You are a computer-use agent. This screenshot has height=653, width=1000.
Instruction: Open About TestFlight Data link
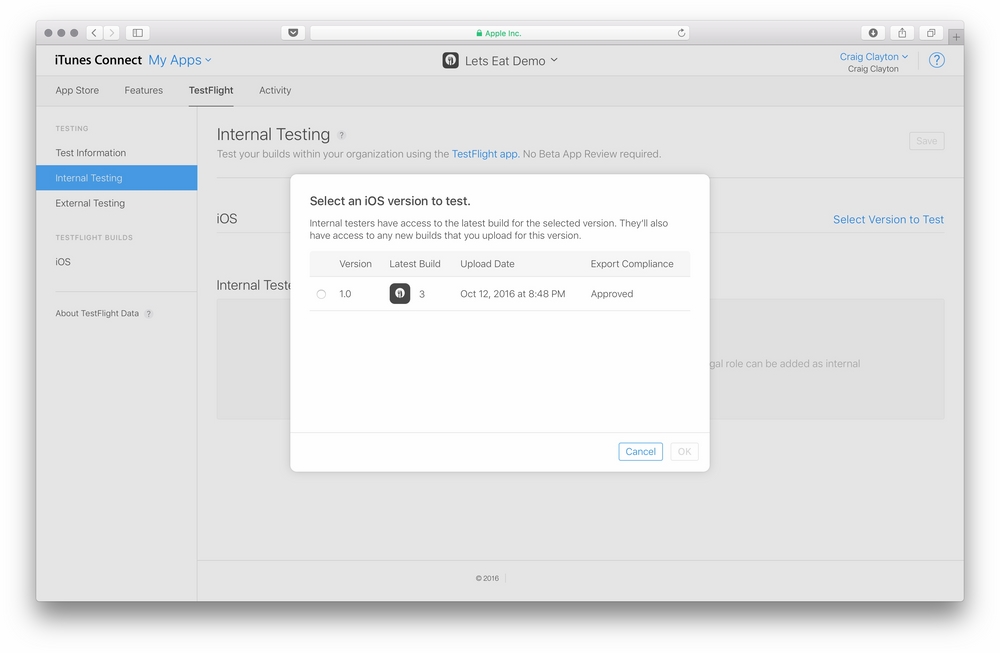pyautogui.click(x=97, y=314)
